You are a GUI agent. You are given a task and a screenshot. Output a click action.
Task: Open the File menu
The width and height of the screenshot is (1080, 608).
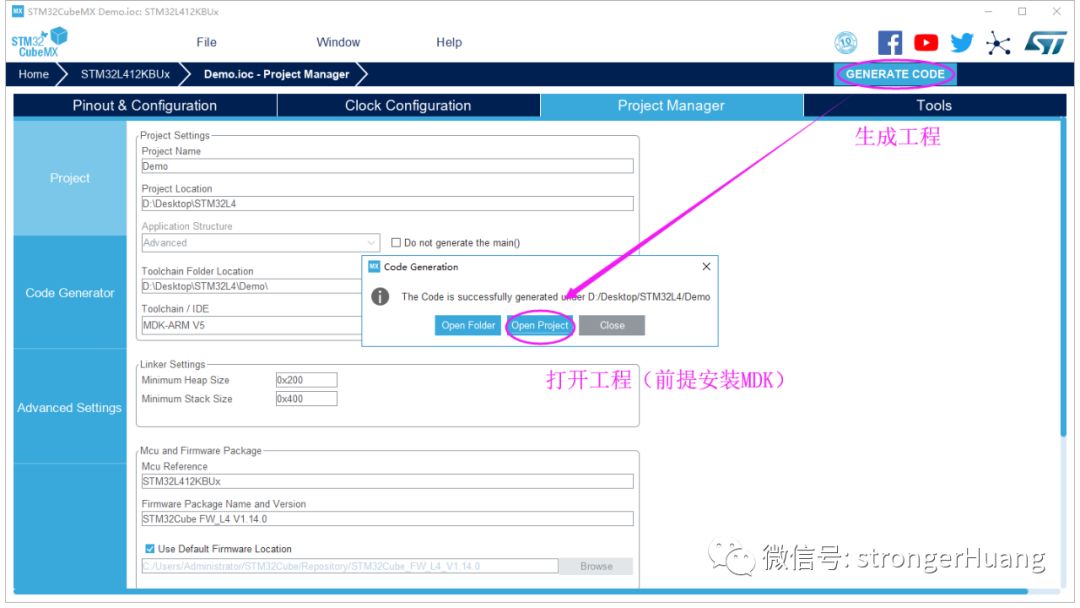click(x=206, y=42)
